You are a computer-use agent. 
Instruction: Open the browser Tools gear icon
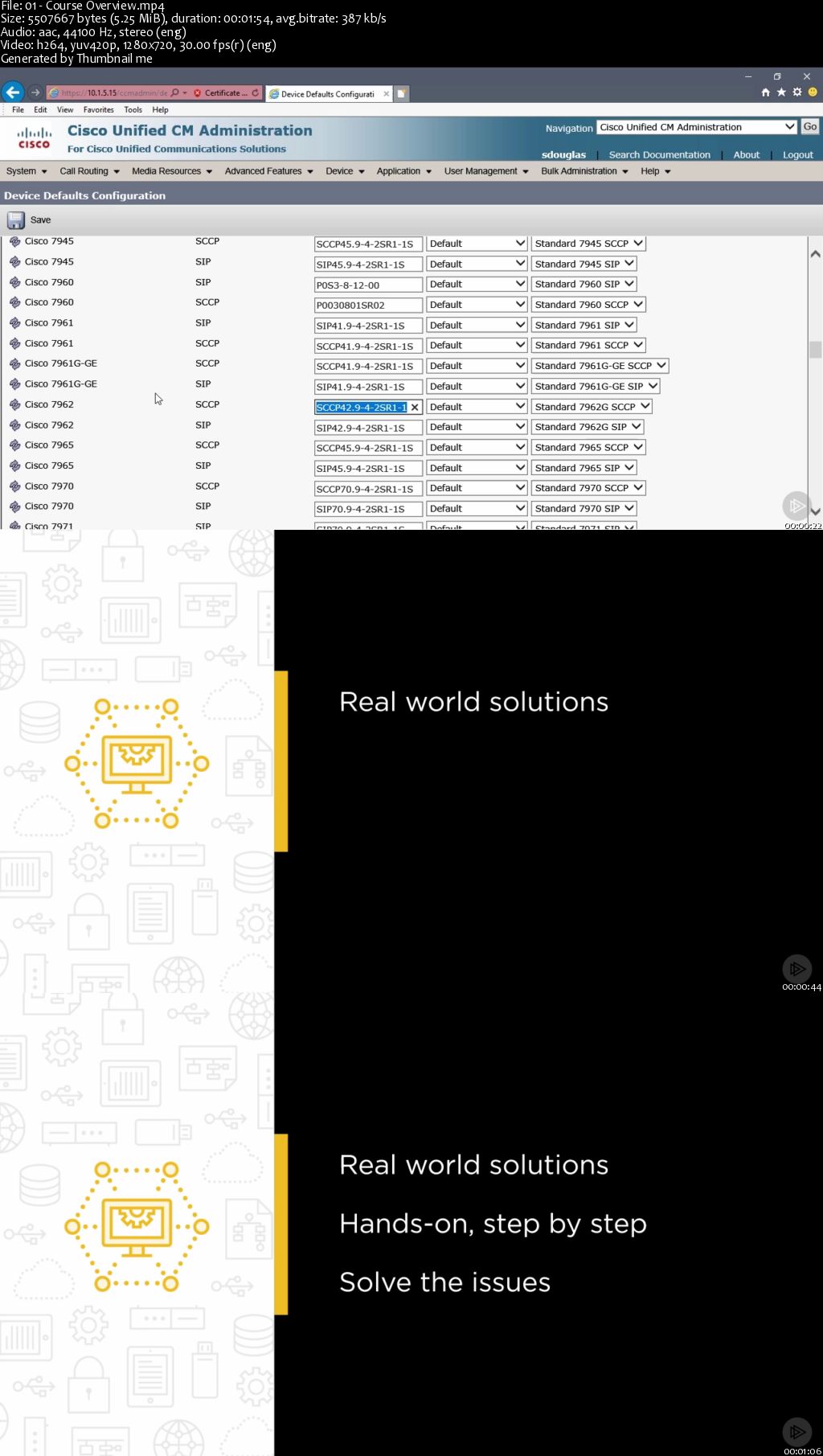[797, 92]
